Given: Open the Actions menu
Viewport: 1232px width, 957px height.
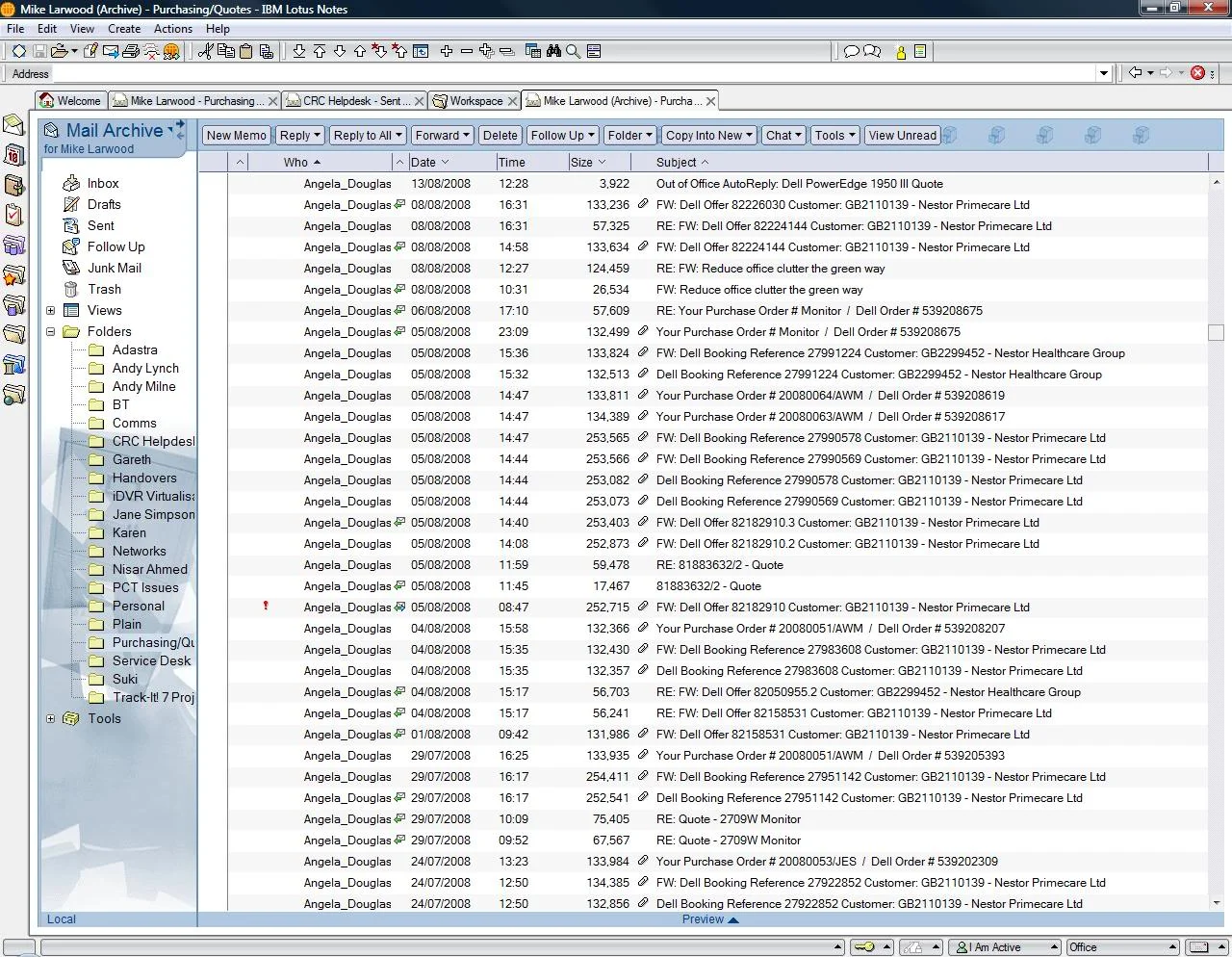Looking at the screenshot, I should coord(173,29).
